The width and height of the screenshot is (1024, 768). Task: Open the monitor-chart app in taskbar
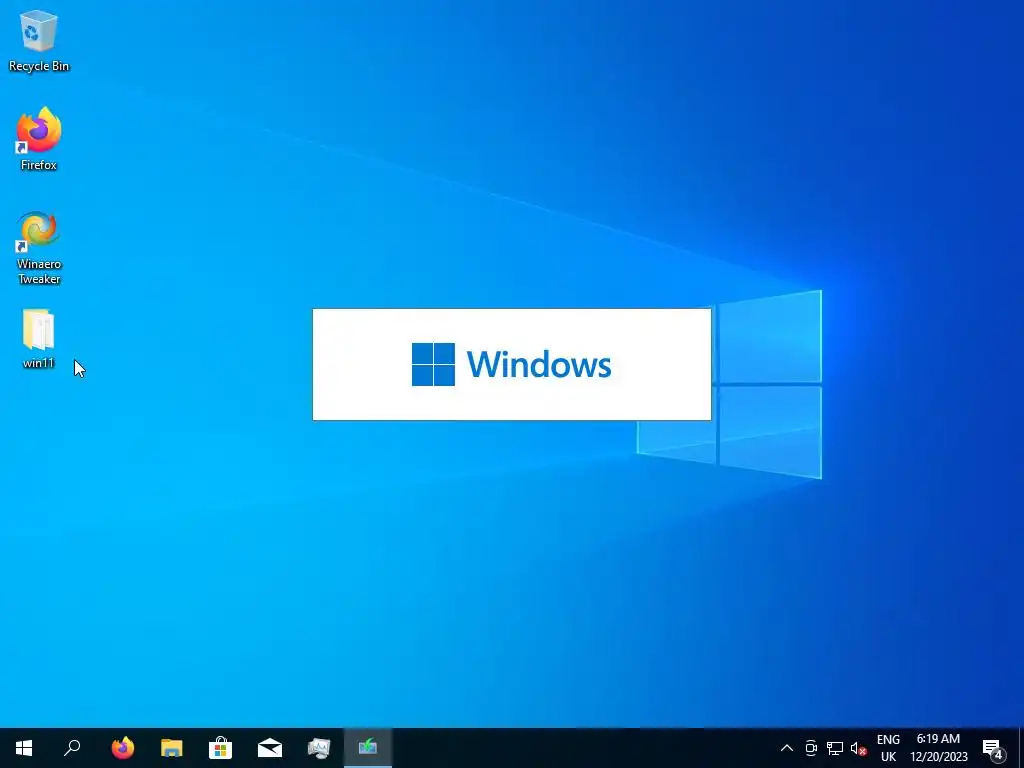[319, 748]
